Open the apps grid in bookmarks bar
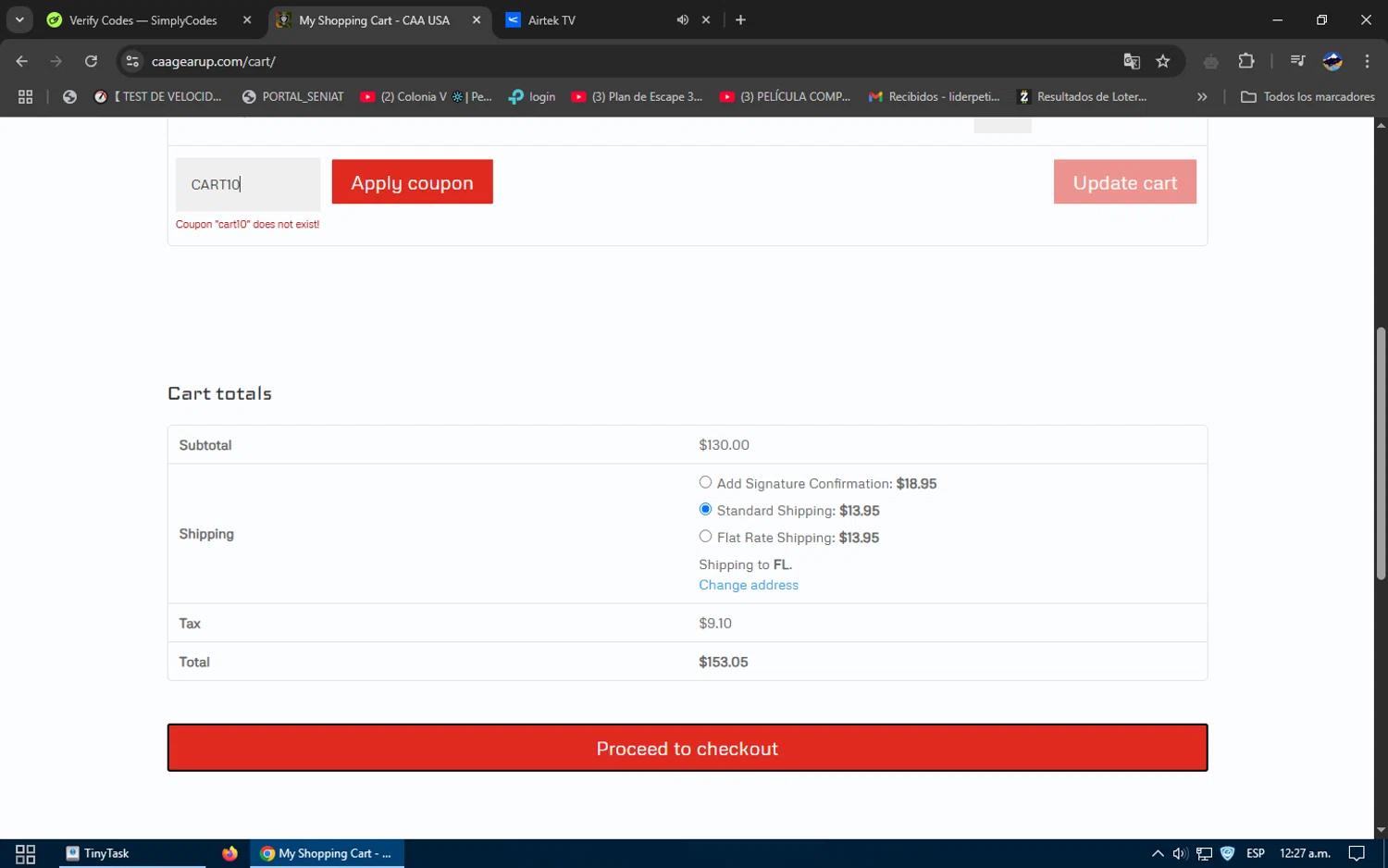1388x868 pixels. point(25,96)
